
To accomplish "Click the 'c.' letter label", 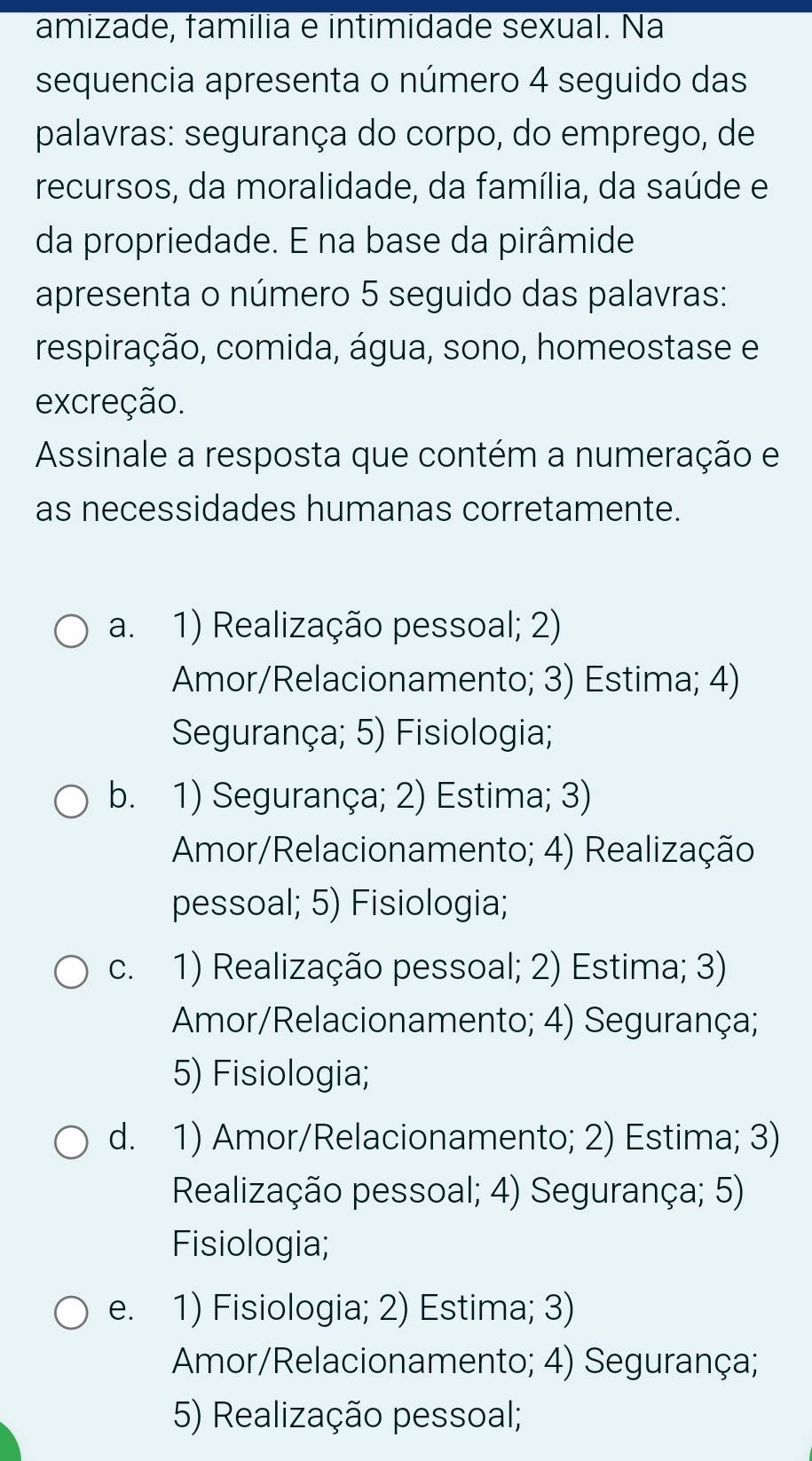I will tap(122, 967).
